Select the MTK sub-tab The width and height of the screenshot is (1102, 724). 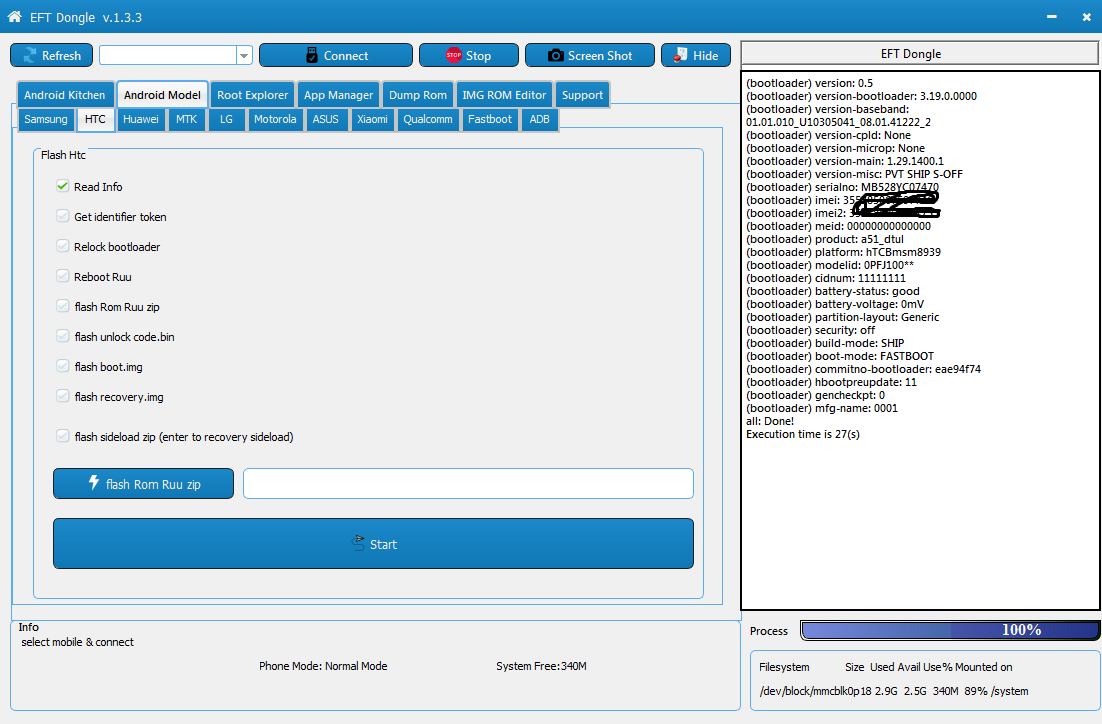coord(186,119)
